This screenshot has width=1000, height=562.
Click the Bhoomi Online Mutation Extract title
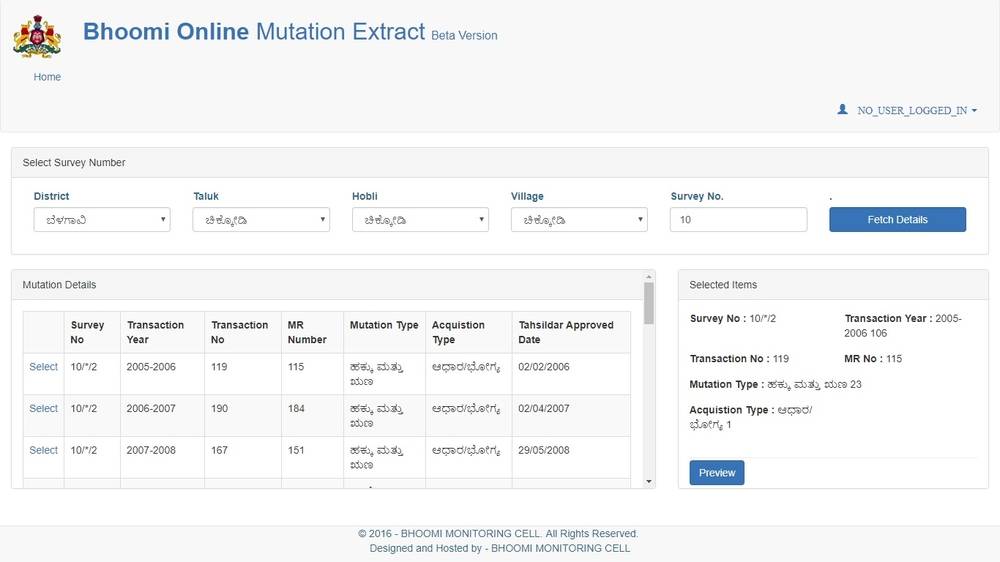pyautogui.click(x=254, y=32)
